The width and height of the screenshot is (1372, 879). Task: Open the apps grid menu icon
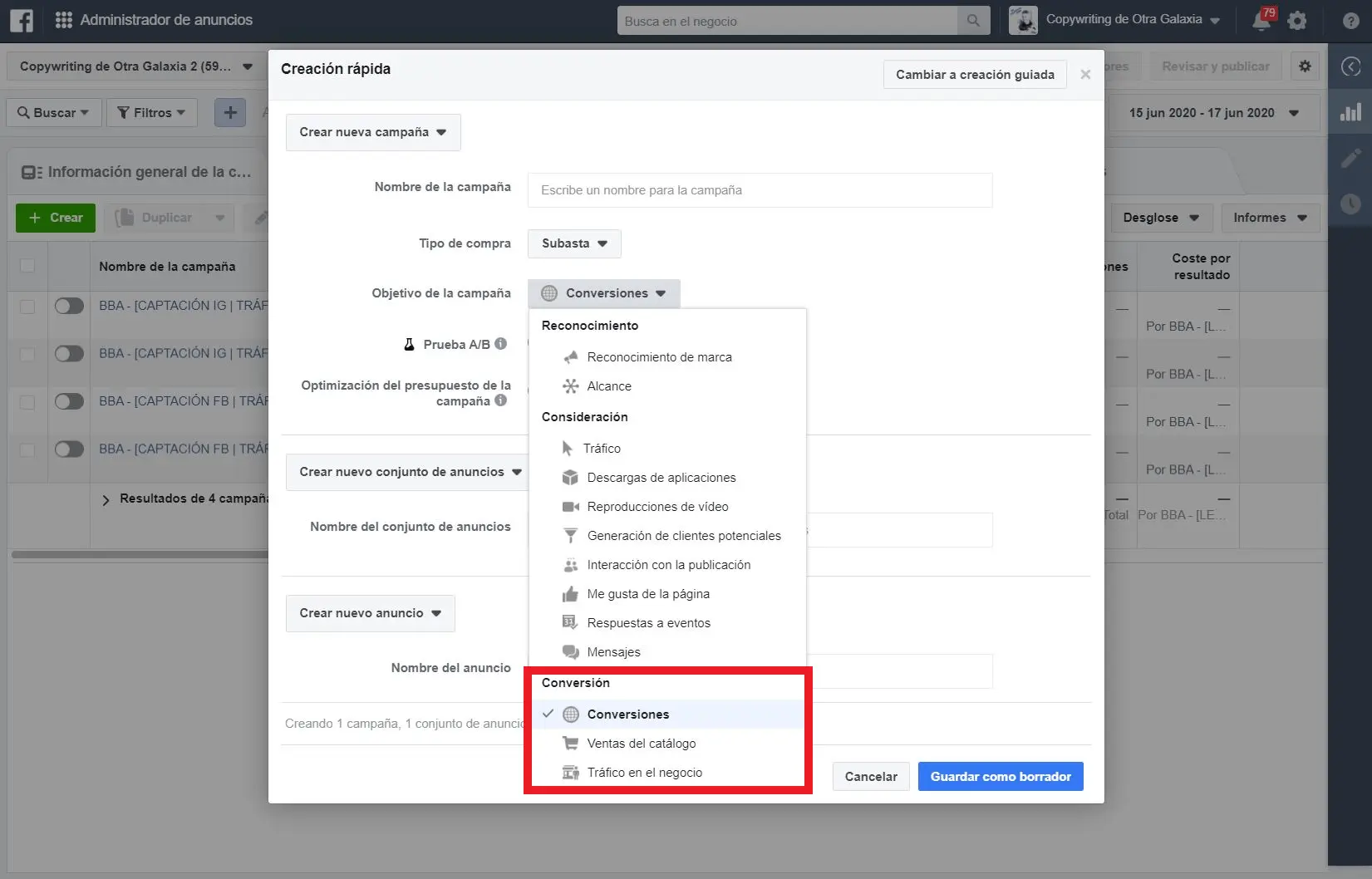(x=63, y=20)
